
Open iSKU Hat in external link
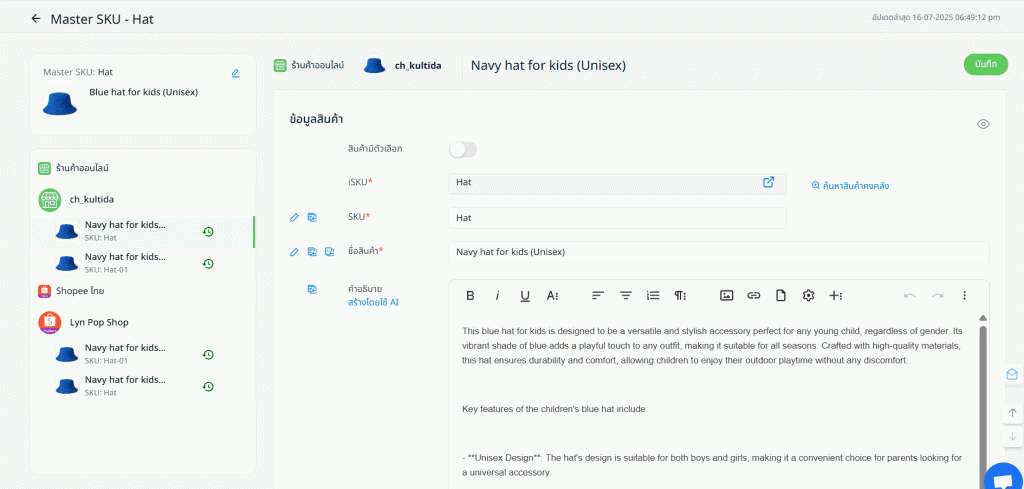tap(768, 182)
